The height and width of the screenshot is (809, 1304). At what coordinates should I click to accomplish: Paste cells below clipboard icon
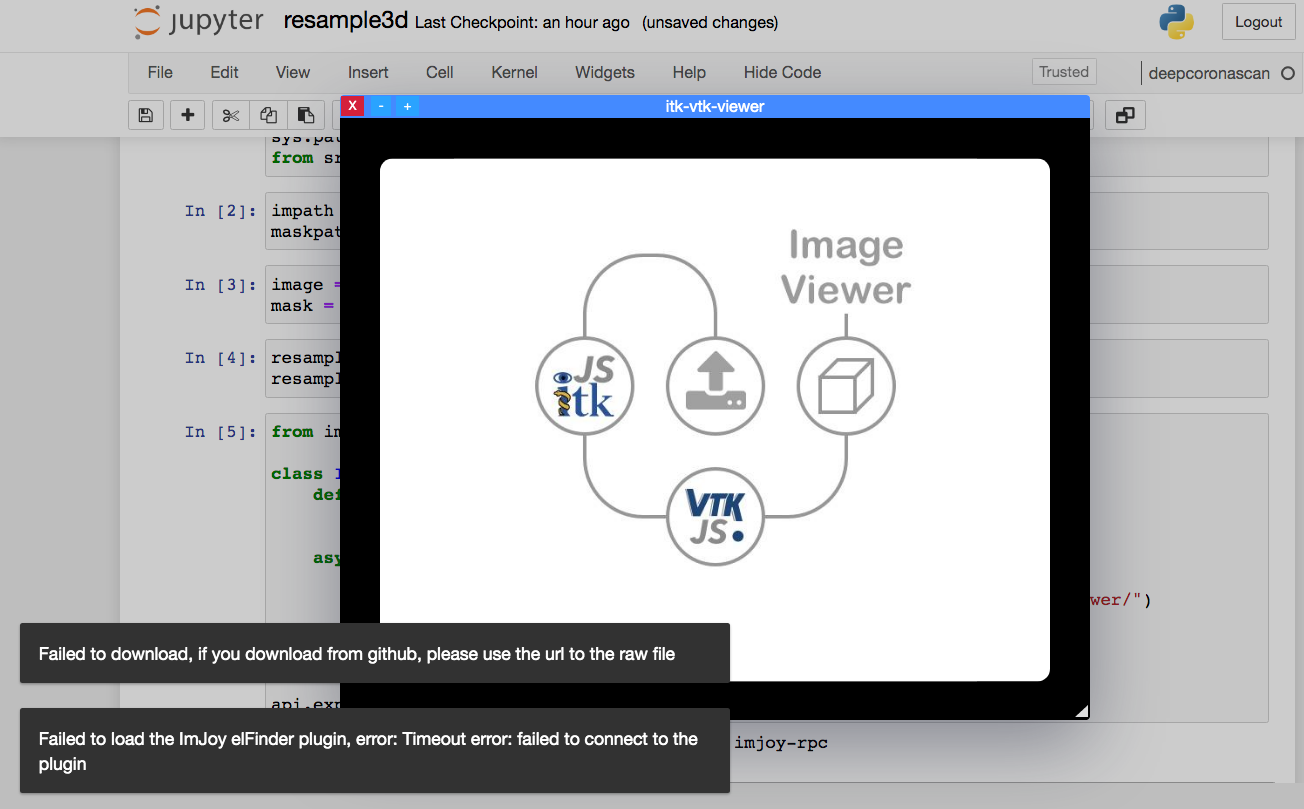[x=306, y=115]
